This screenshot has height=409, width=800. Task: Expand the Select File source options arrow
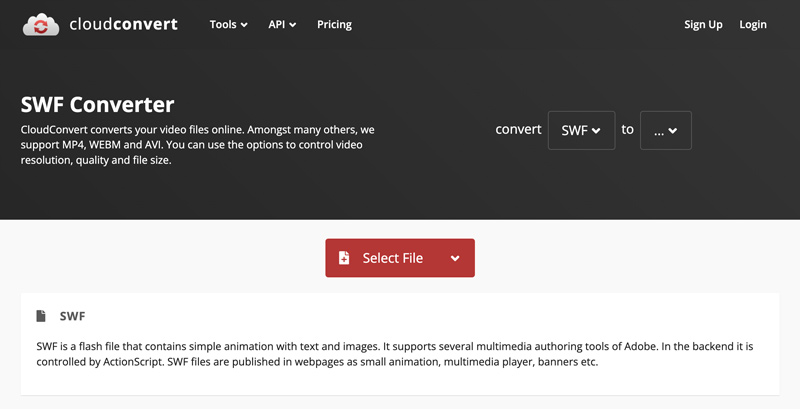click(455, 259)
